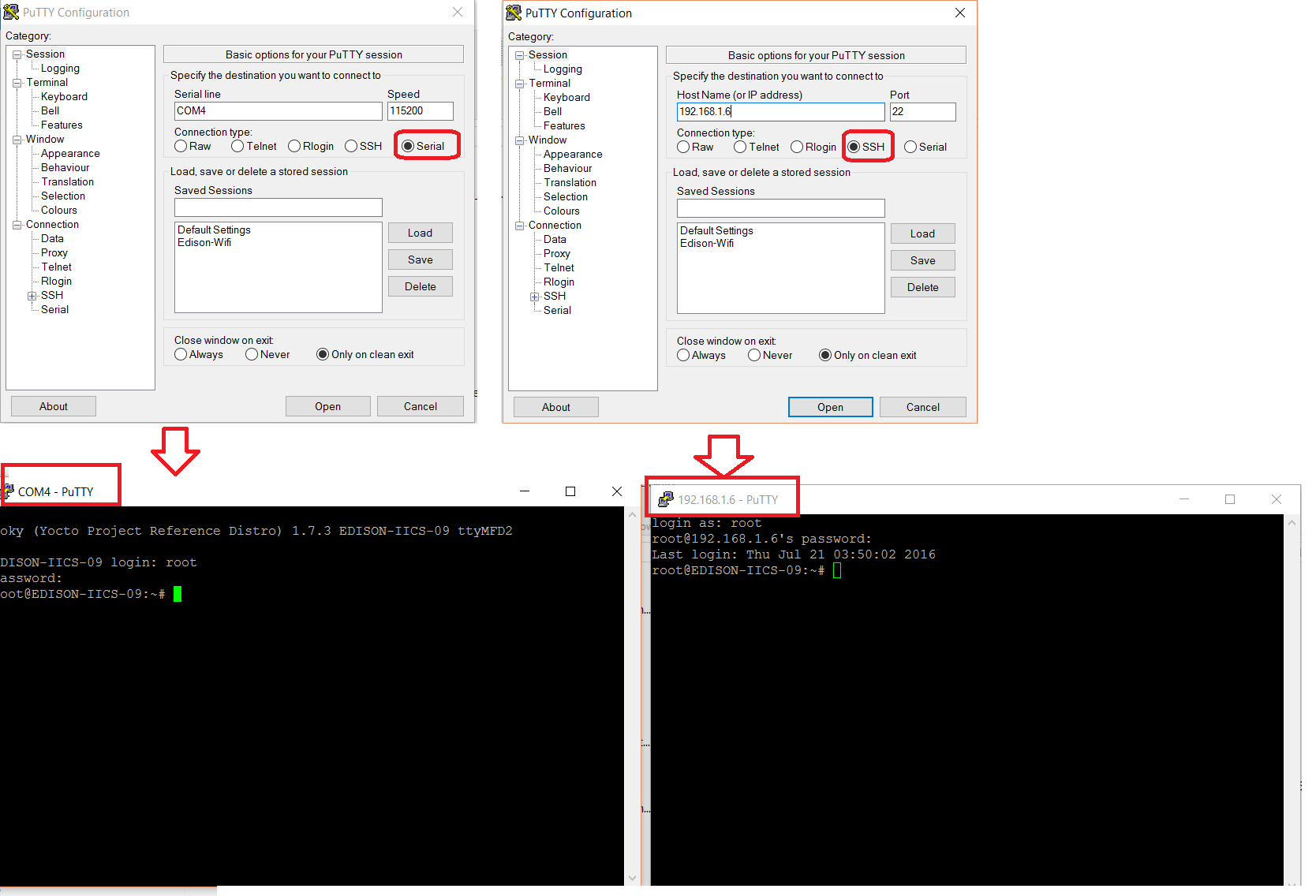Set close window to Never in right dialog

(754, 355)
